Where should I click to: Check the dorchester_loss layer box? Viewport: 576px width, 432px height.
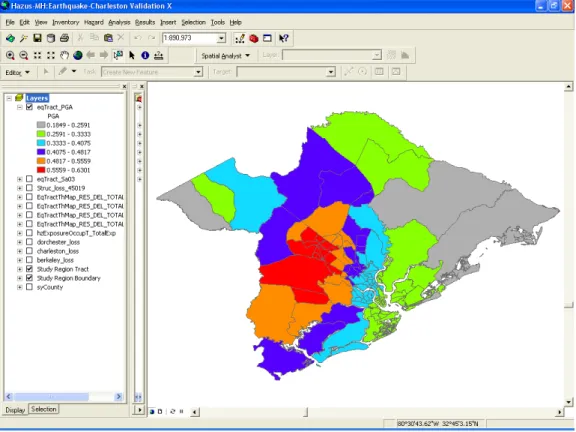tap(29, 242)
